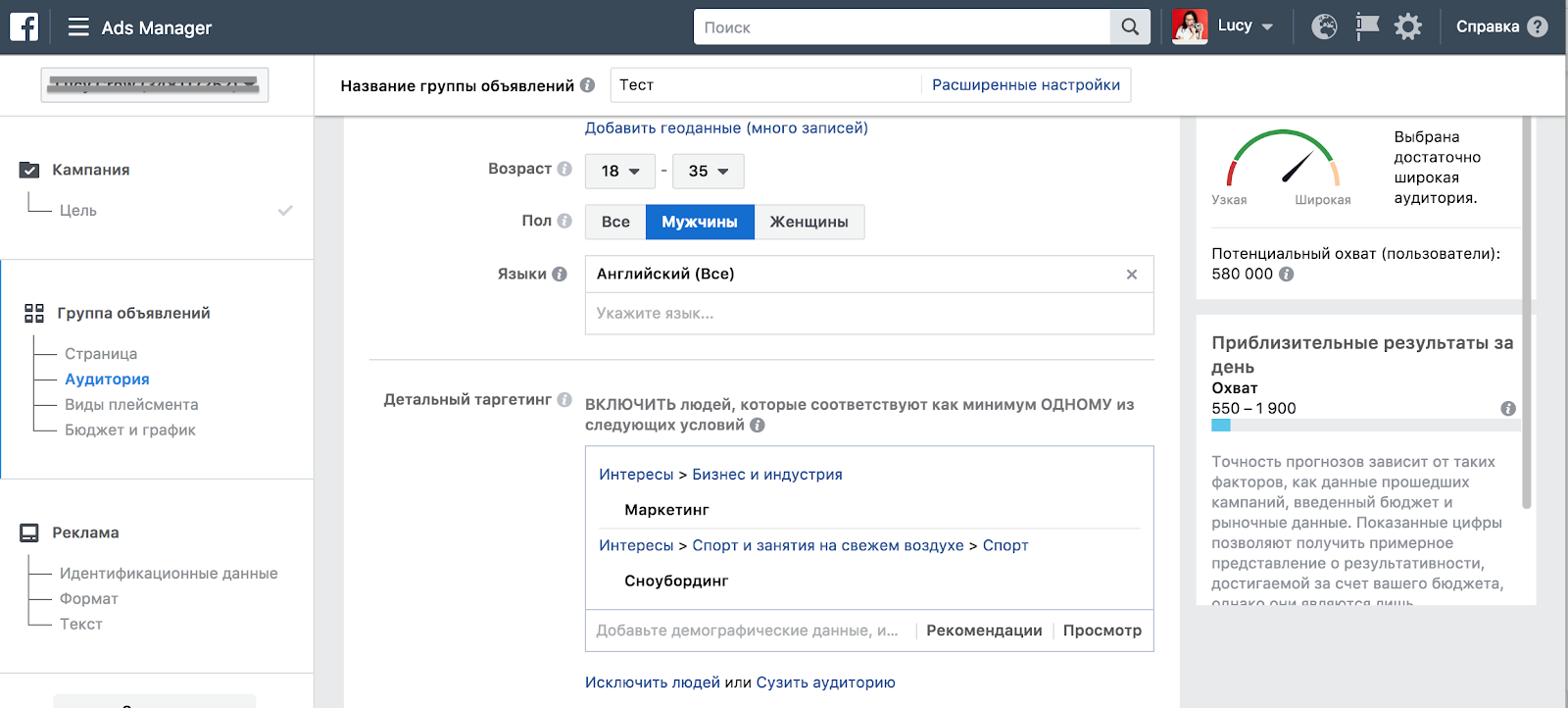
Task: Open the Справка help menu
Action: (1487, 26)
